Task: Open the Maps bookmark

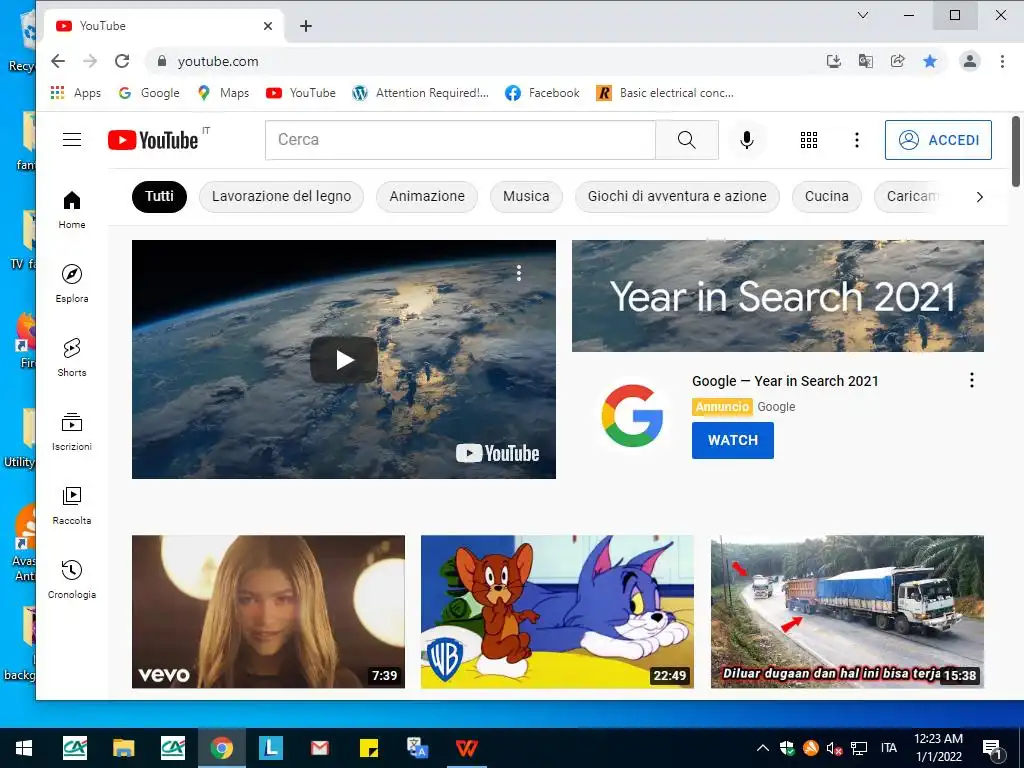Action: [223, 93]
